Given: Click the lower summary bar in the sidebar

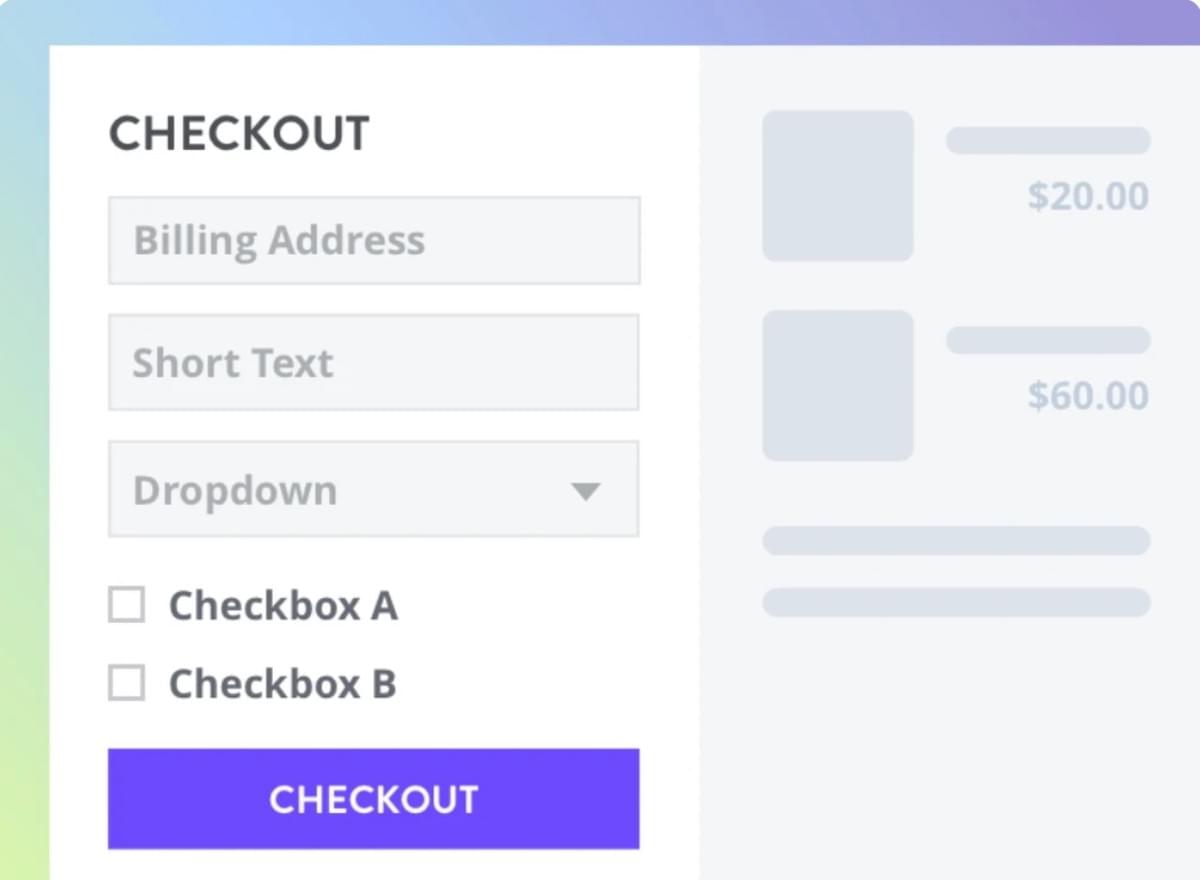Looking at the screenshot, I should point(956,602).
